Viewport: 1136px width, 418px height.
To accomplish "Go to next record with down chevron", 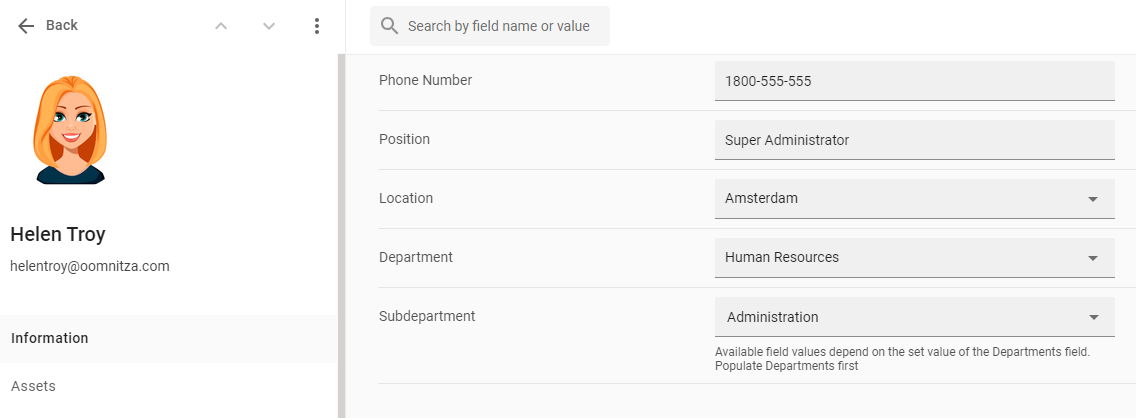I will (269, 26).
